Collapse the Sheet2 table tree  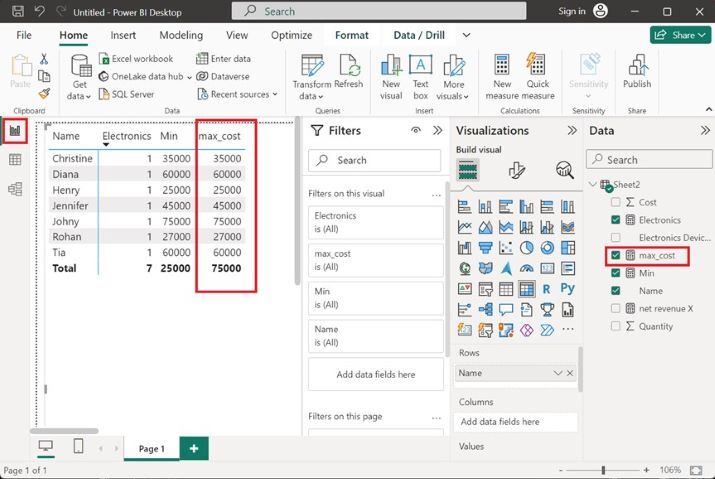click(592, 184)
